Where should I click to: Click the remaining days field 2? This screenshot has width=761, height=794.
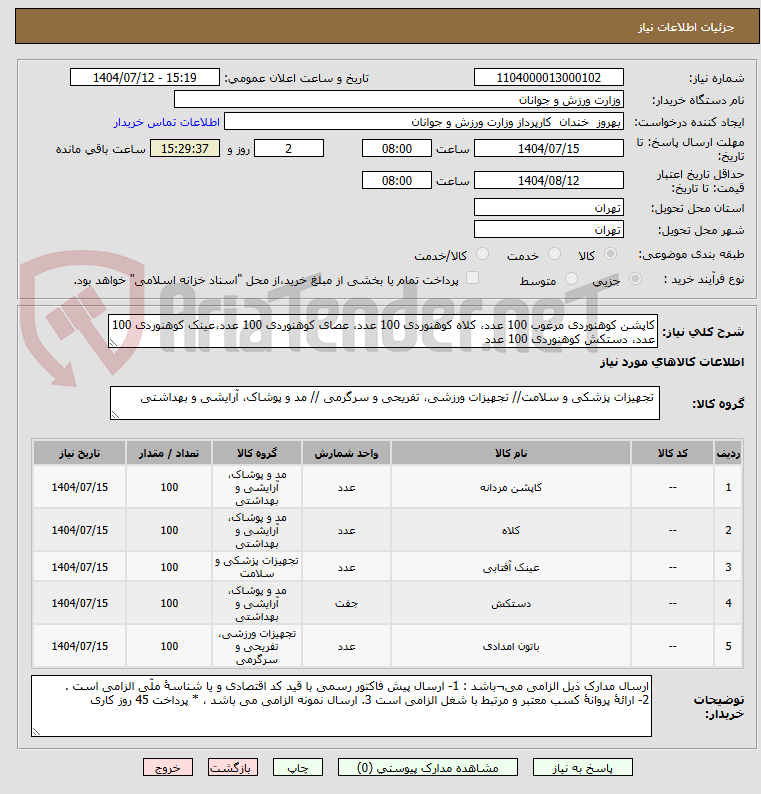click(x=289, y=148)
